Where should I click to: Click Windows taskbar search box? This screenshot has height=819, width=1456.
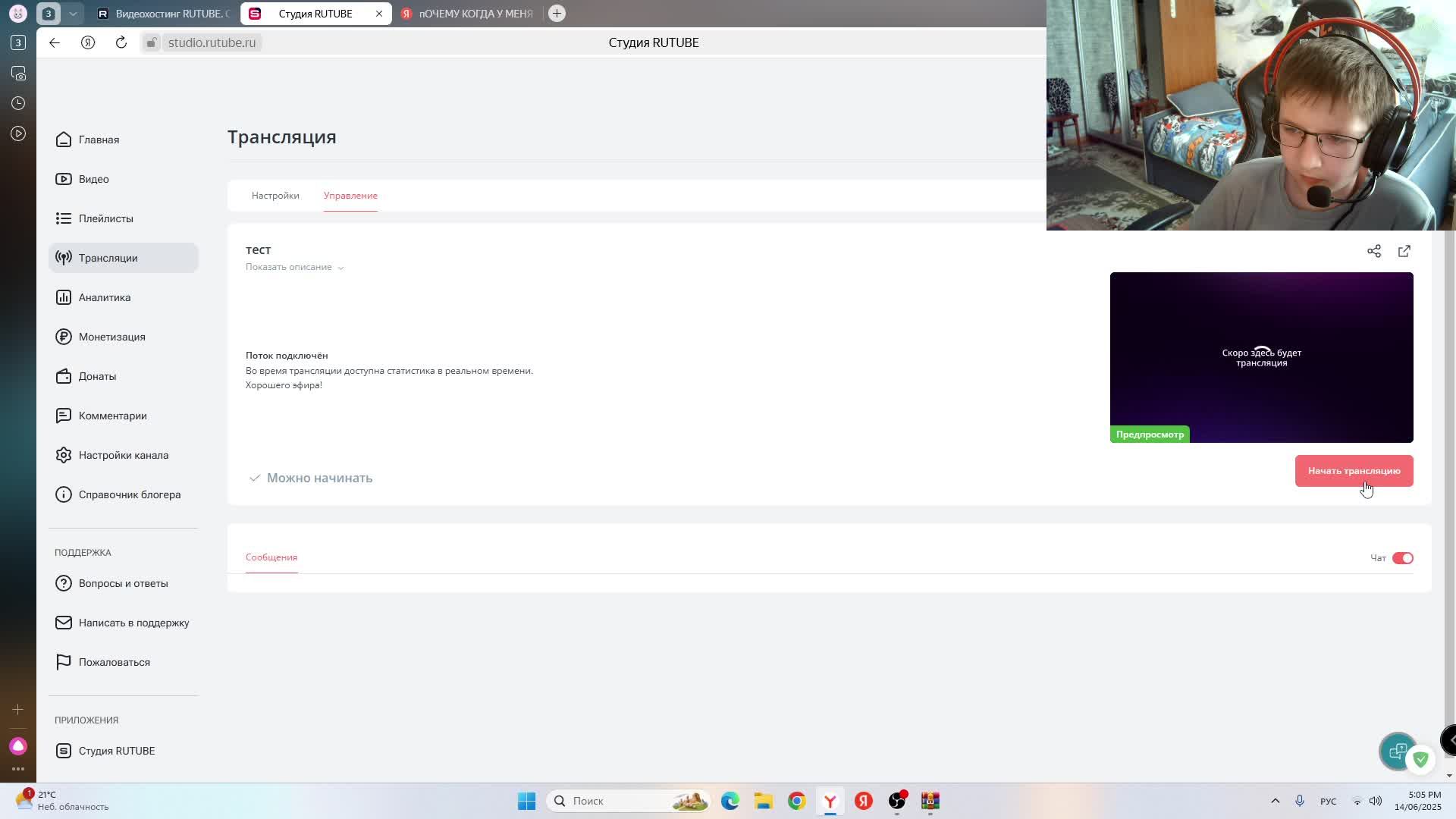tap(628, 801)
